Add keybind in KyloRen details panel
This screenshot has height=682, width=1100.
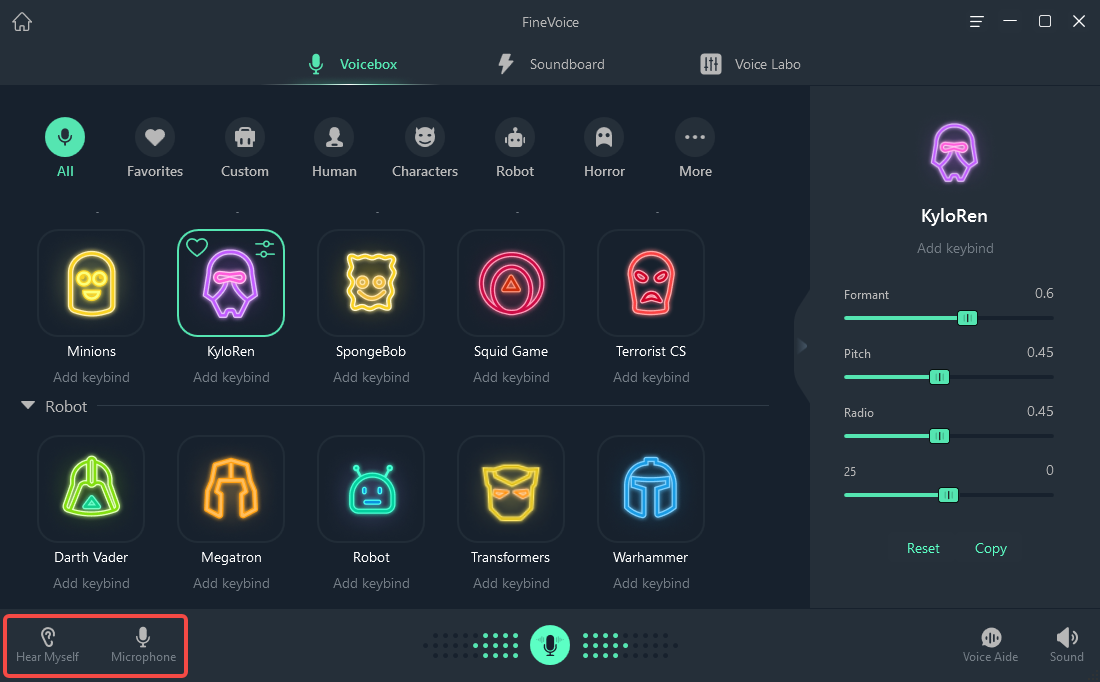click(955, 248)
